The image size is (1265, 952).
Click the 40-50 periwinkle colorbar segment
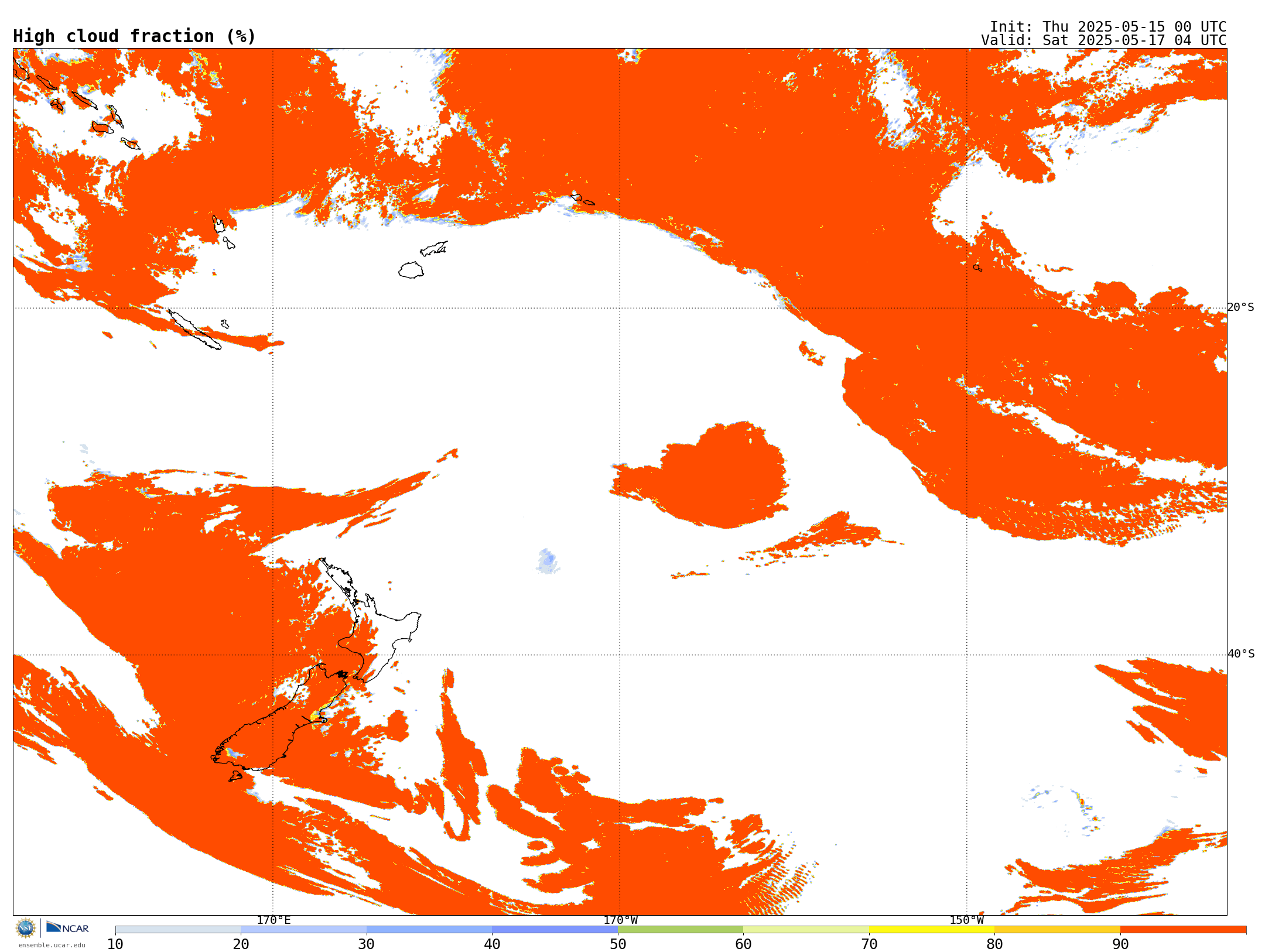click(555, 930)
